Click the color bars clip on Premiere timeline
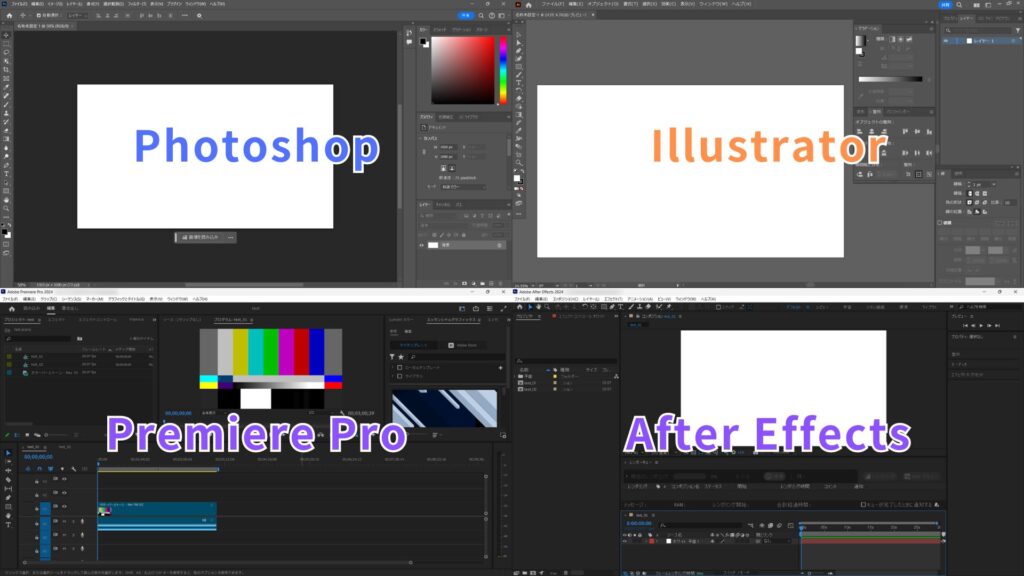Screen dimensions: 1024x576 157,509
